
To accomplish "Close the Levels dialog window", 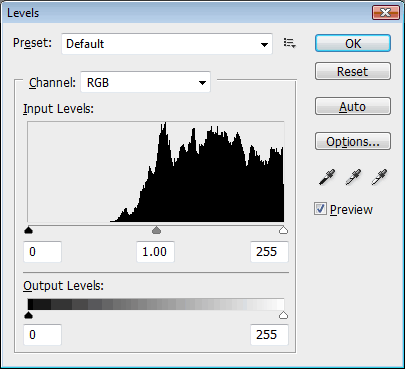I will pos(386,13).
